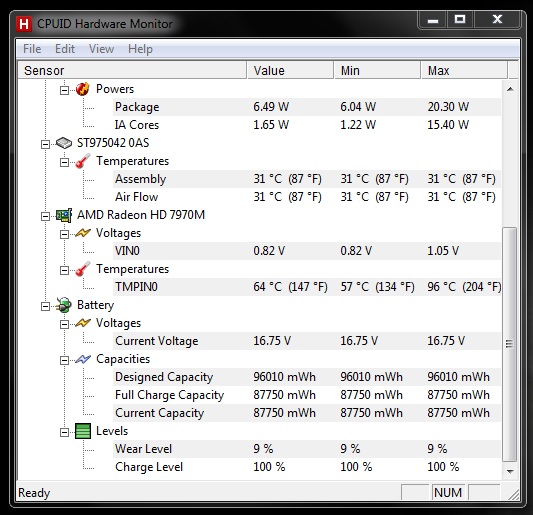
Task: Click the green Levels icon
Action: (83, 431)
